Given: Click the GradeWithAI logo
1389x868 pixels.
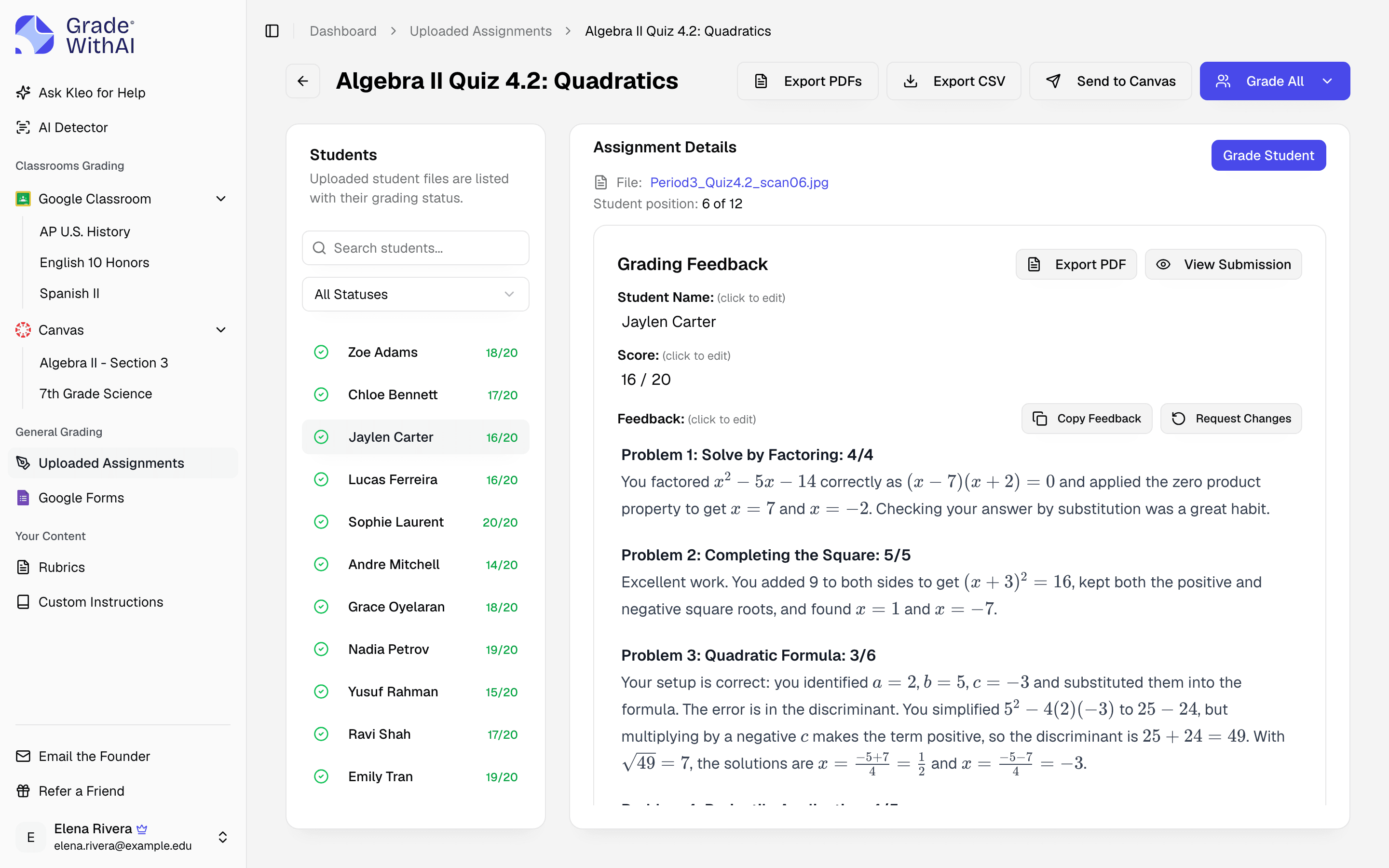Looking at the screenshot, I should (x=75, y=34).
